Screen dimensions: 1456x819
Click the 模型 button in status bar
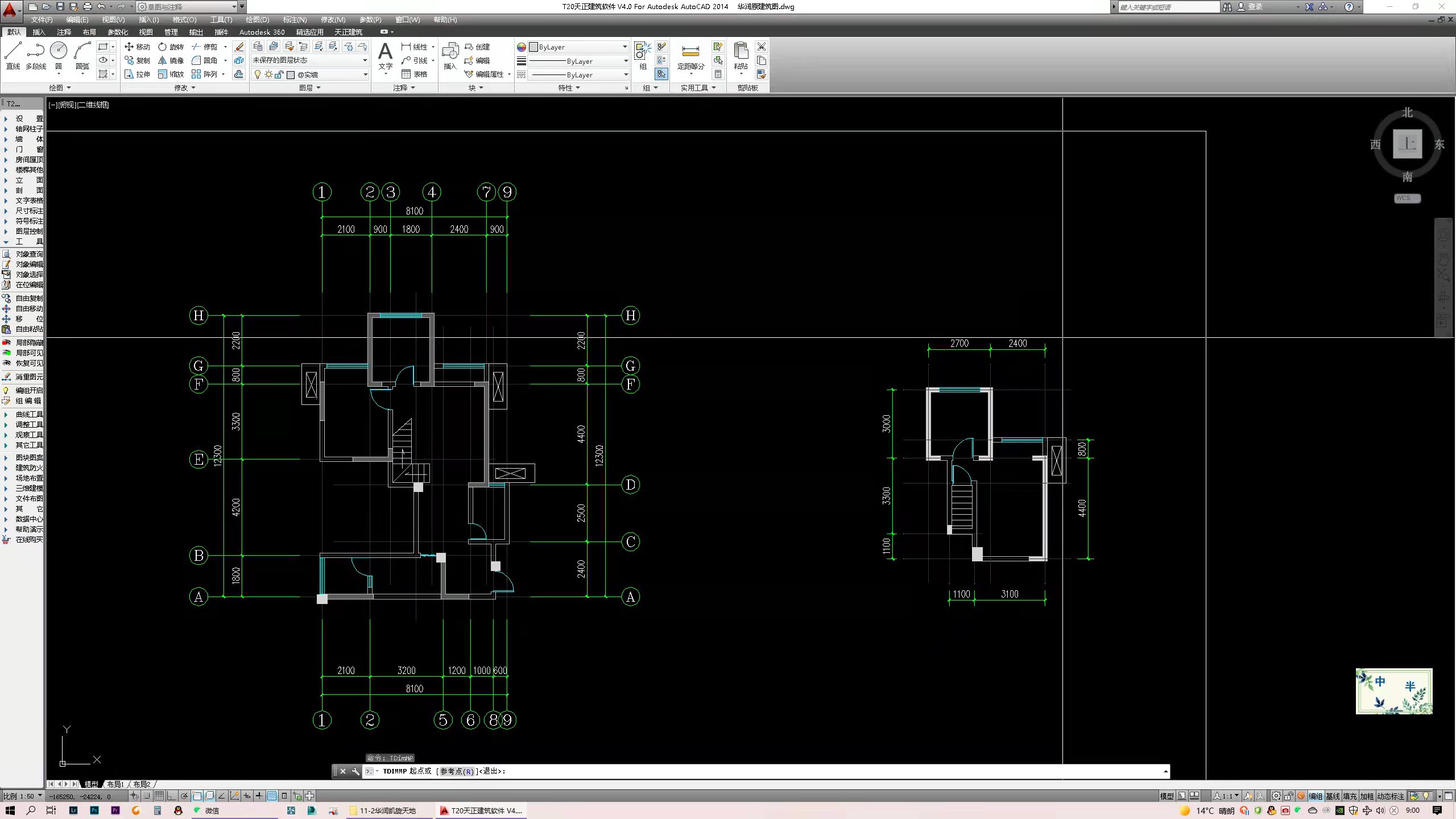[x=1167, y=796]
